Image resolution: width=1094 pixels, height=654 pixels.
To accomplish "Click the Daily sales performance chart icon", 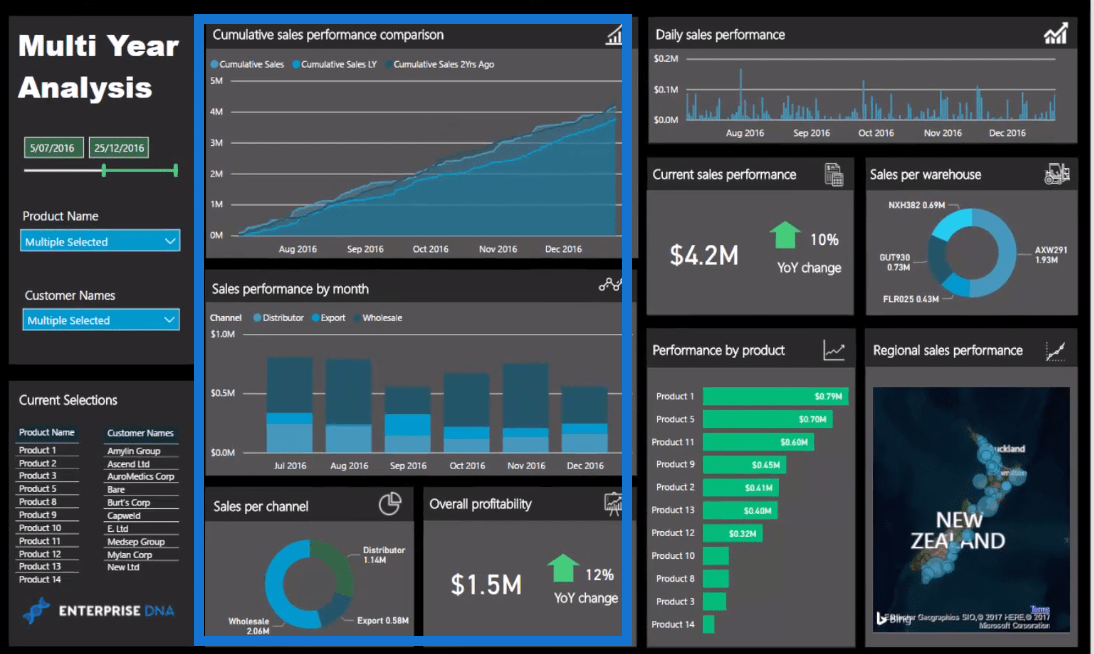I will [x=1056, y=34].
